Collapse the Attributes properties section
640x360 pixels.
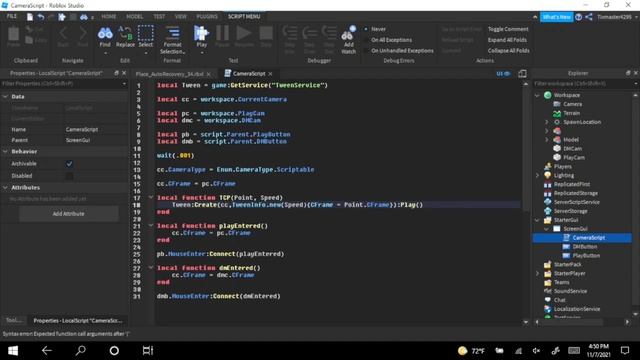(x=5, y=188)
